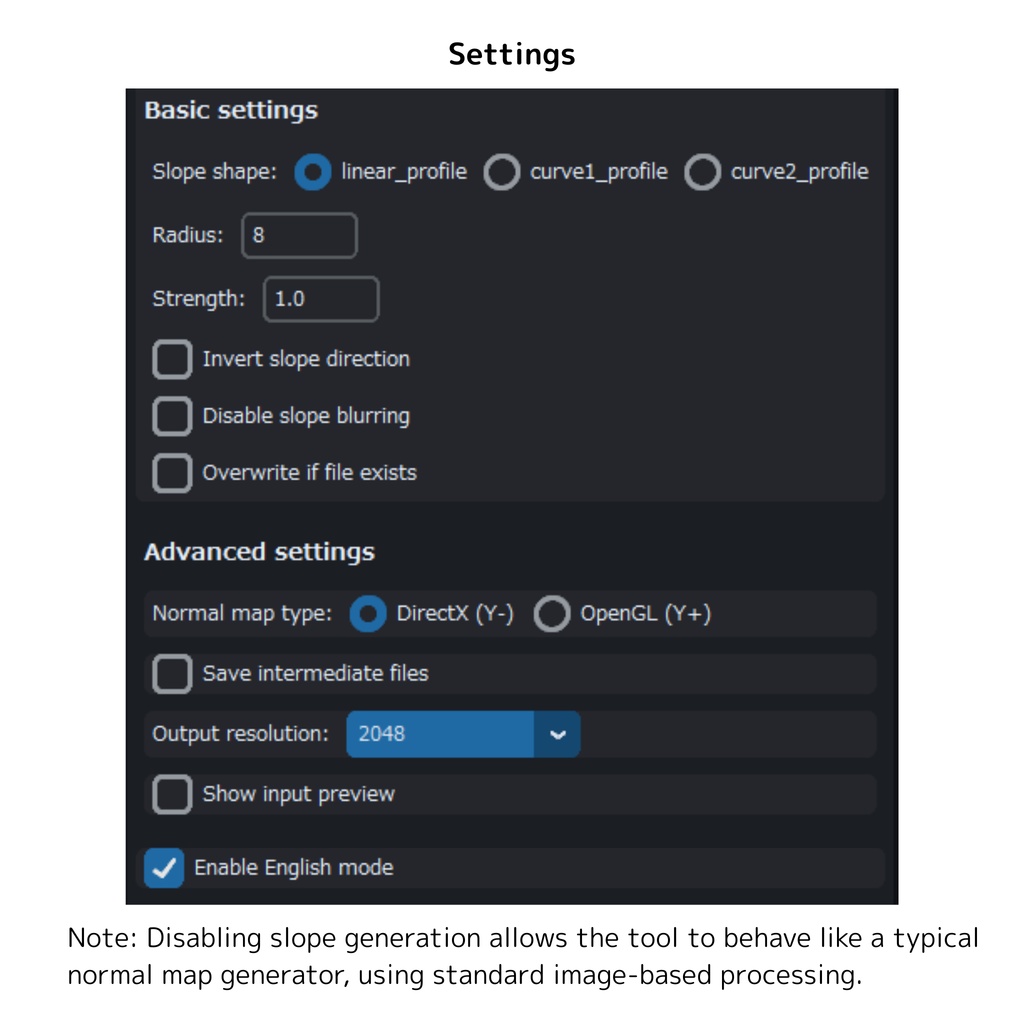Check the Disable slope blurring option

tap(171, 416)
